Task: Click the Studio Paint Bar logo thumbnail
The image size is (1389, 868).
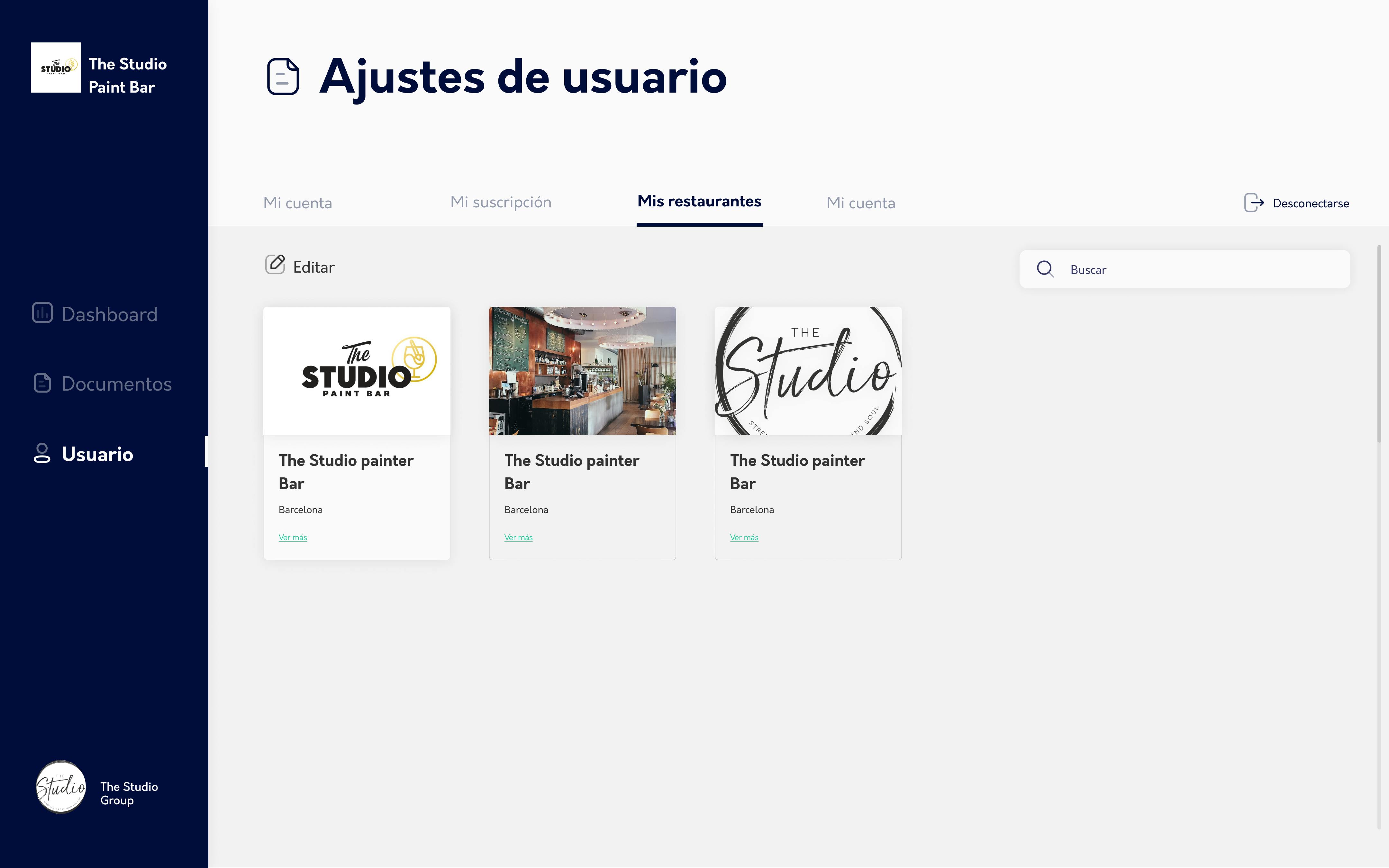Action: pyautogui.click(x=357, y=370)
